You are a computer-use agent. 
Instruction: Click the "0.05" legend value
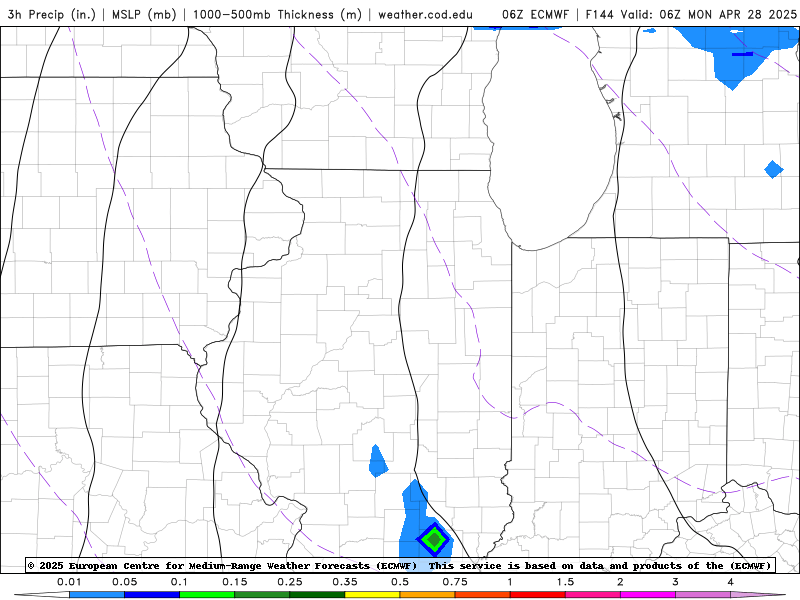pyautogui.click(x=124, y=582)
